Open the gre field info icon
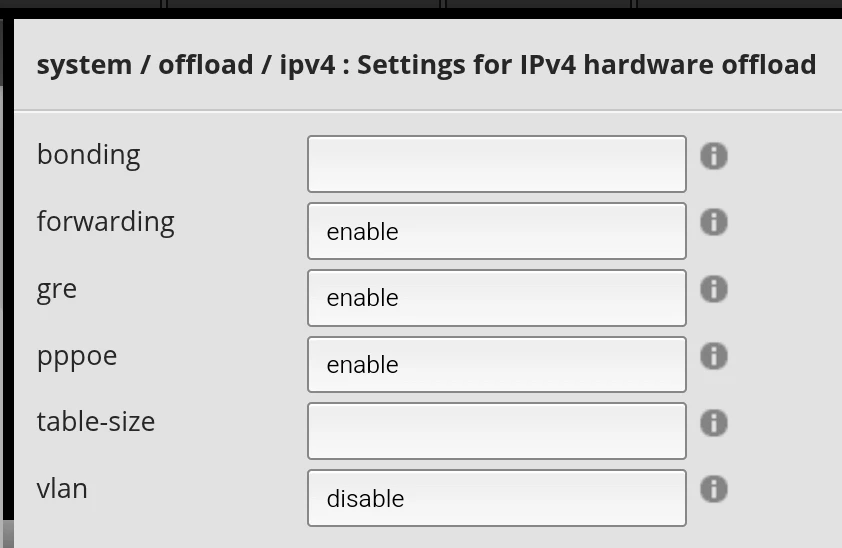Image resolution: width=842 pixels, height=548 pixels. [x=713, y=289]
